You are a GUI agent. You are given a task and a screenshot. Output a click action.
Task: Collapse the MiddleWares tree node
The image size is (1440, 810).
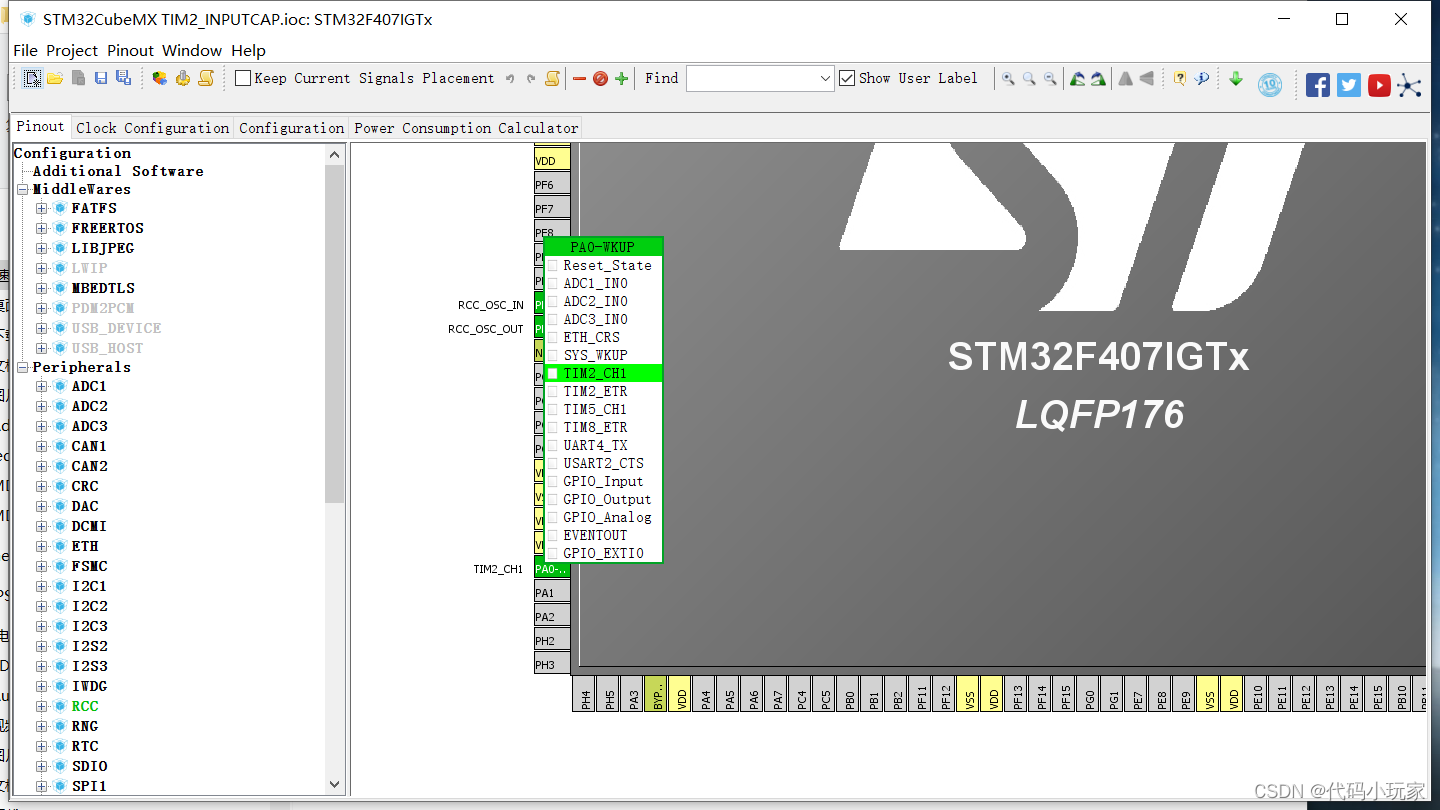(22, 189)
